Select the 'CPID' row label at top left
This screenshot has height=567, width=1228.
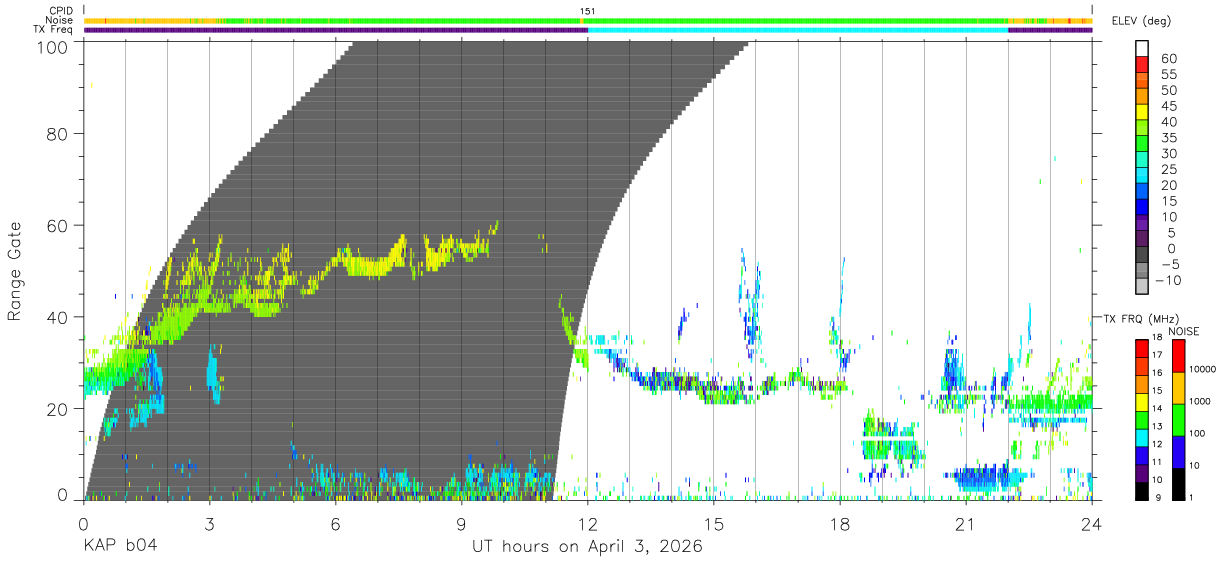[x=60, y=10]
